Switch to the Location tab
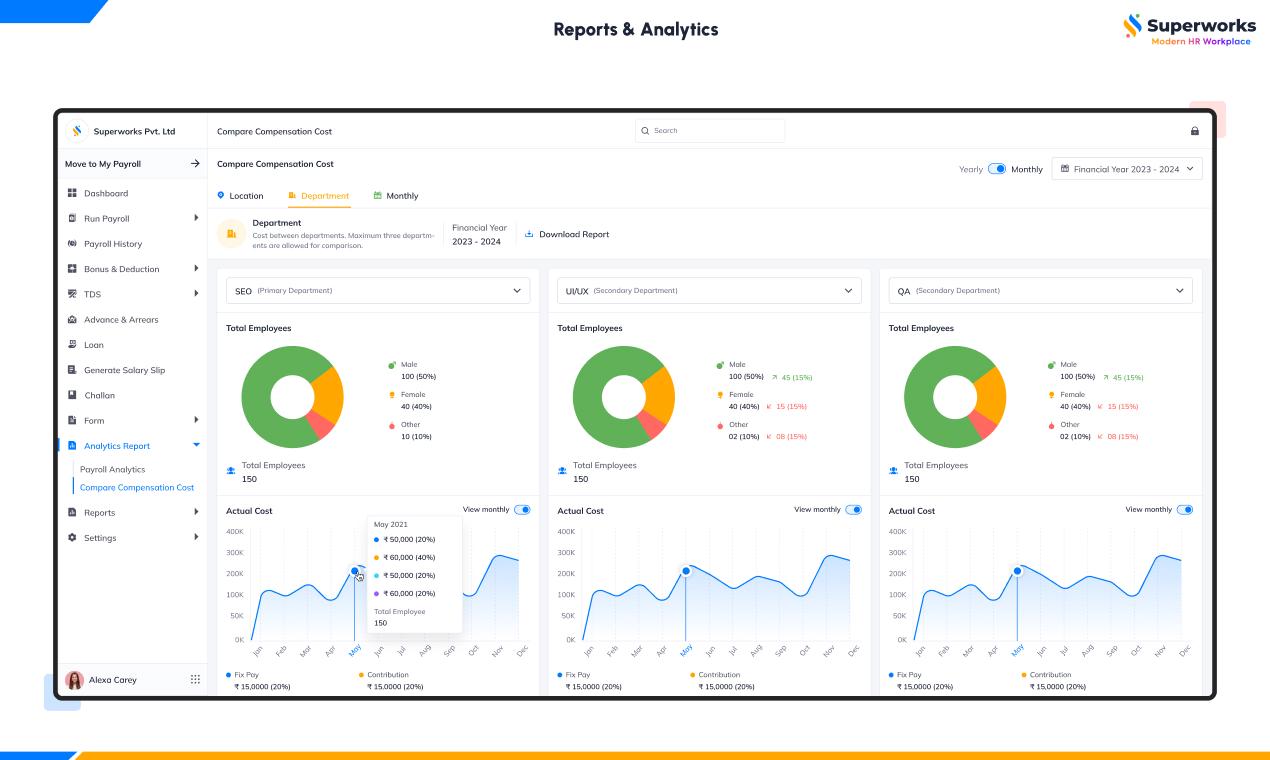This screenshot has width=1270, height=760. pyautogui.click(x=240, y=196)
